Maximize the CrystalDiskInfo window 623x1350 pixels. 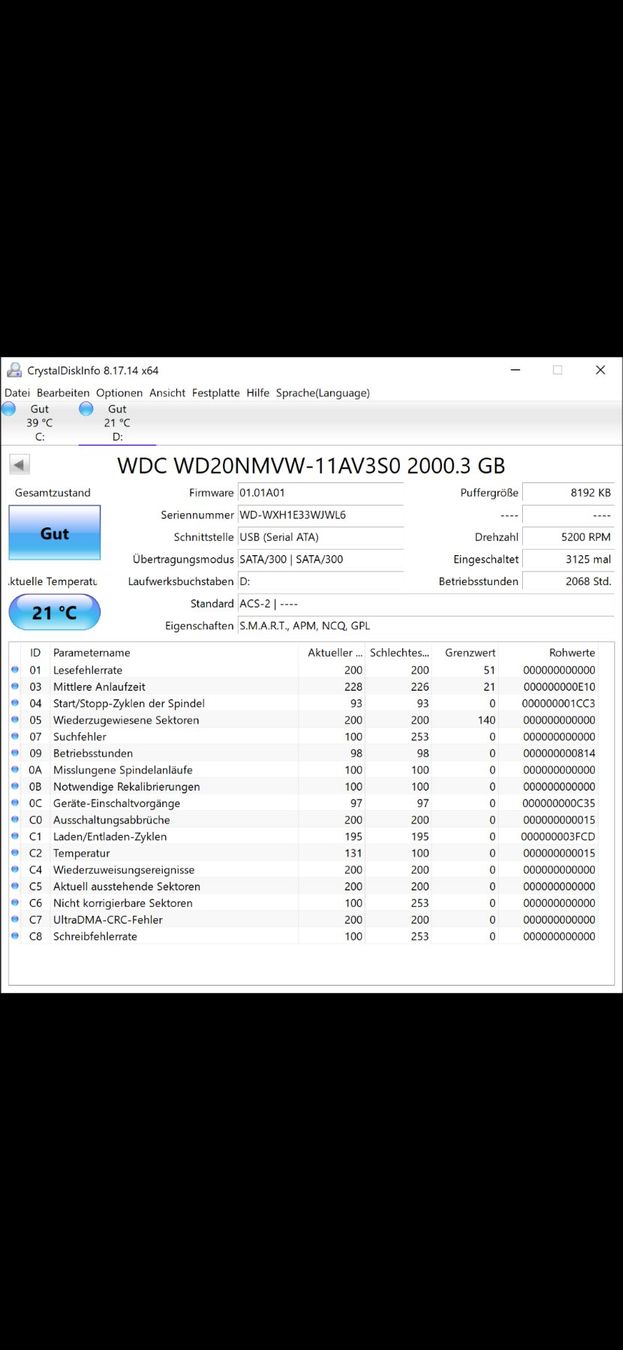[x=557, y=370]
